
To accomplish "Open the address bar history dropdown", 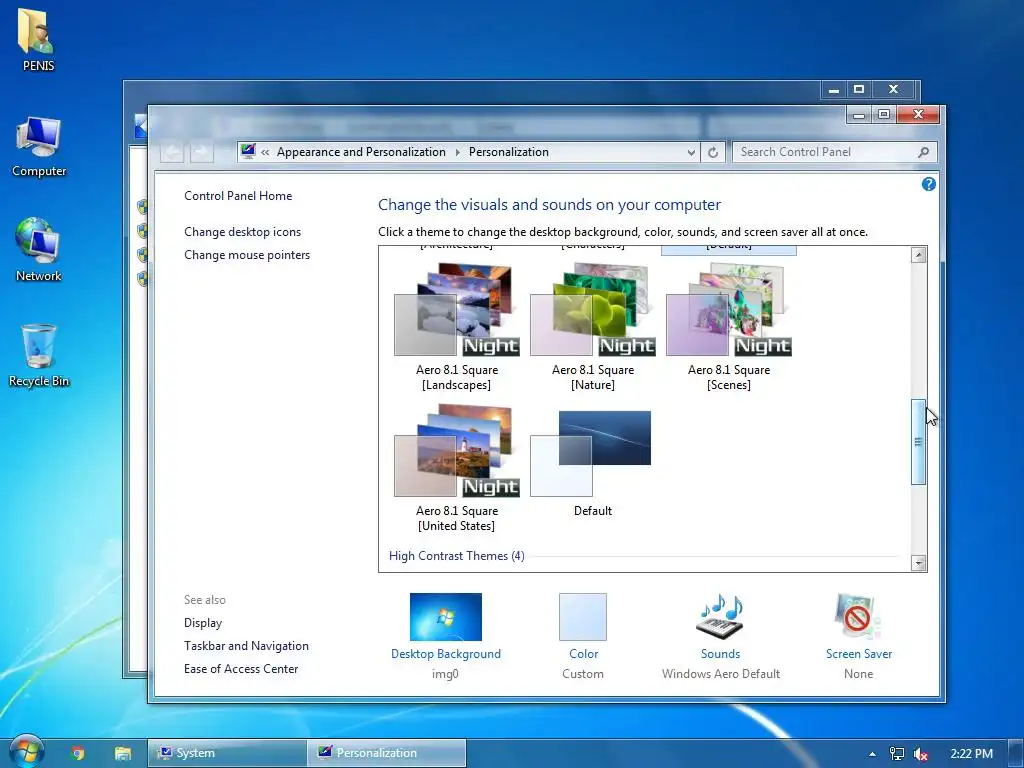I will (x=691, y=152).
